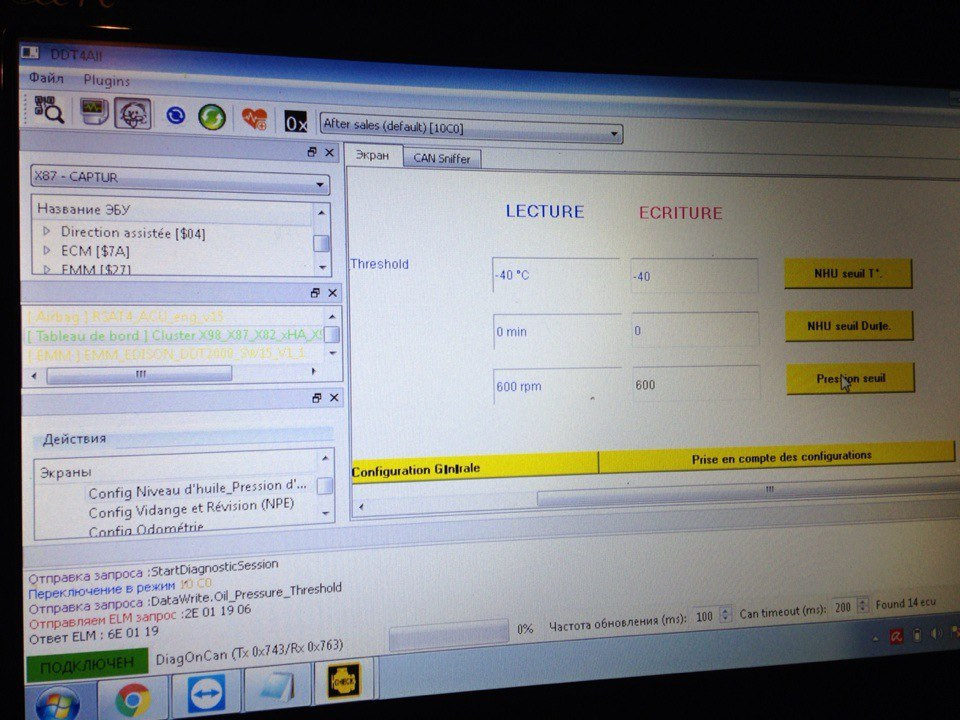960x720 pixels.
Task: Select the Tableau de bord Cluster entry
Action: 174,336
